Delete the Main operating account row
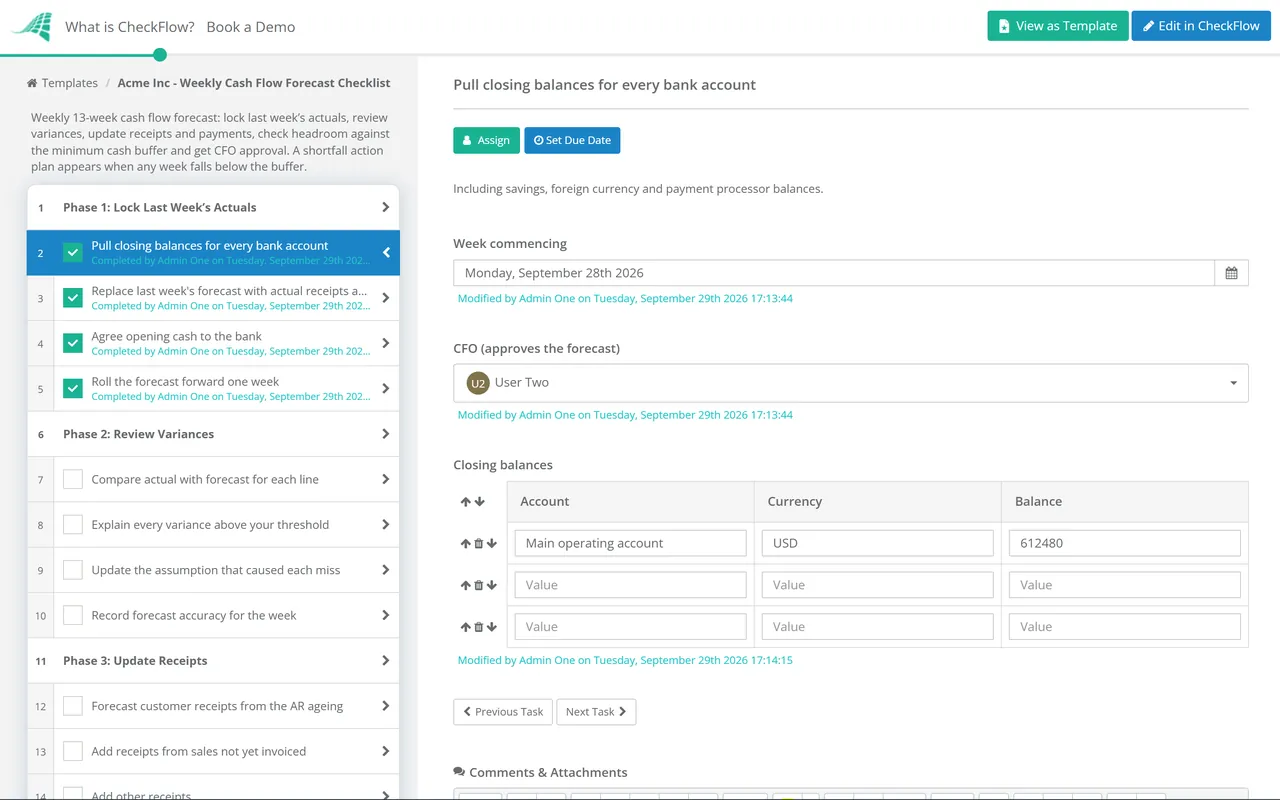The height and width of the screenshot is (800, 1280). (x=478, y=544)
